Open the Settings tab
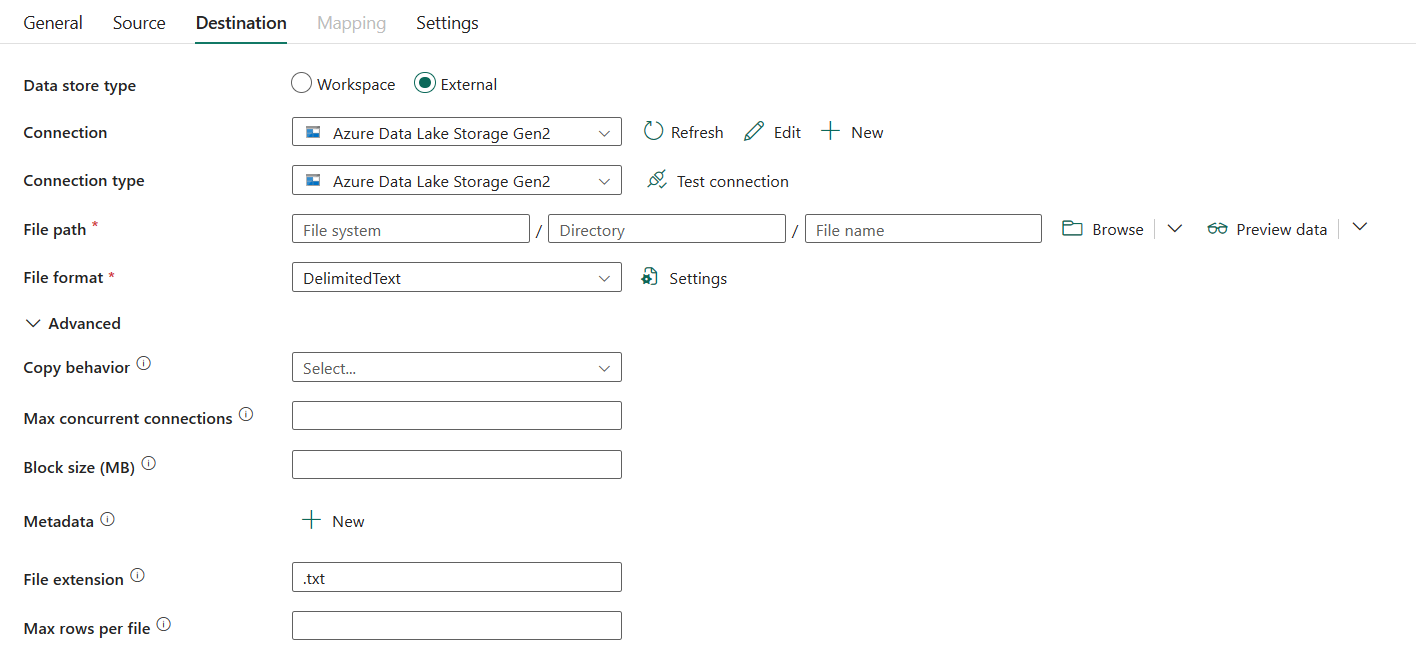The image size is (1416, 658). [447, 22]
